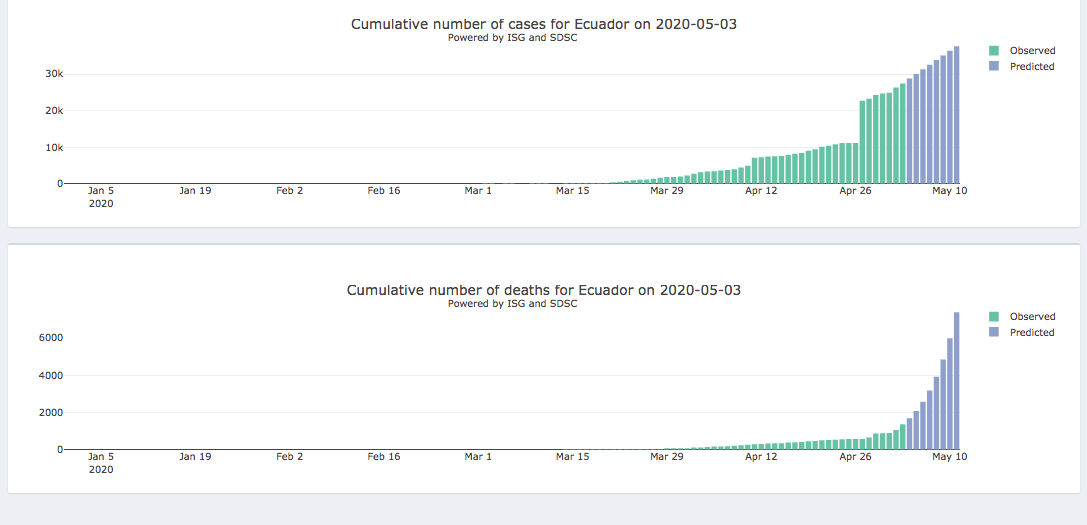The width and height of the screenshot is (1087, 525).
Task: Select tallest predicted bar in cases chart
Action: point(957,115)
